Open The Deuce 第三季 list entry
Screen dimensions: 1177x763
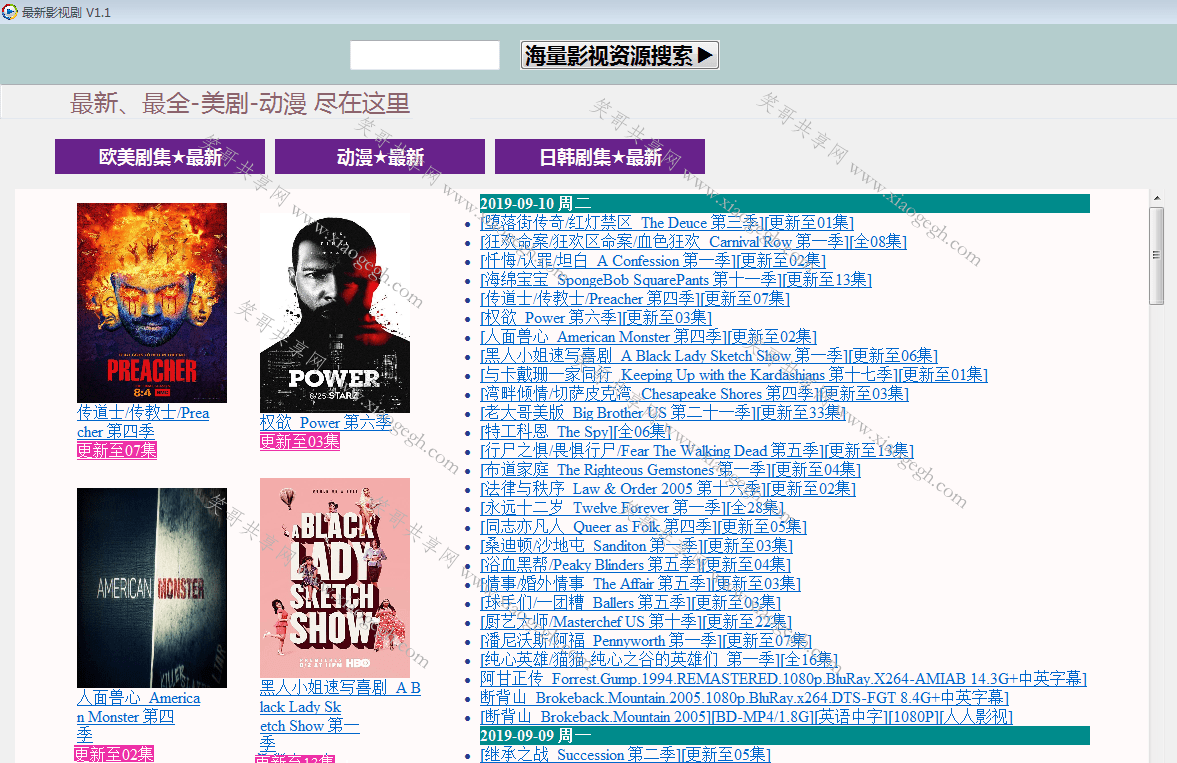(x=667, y=223)
